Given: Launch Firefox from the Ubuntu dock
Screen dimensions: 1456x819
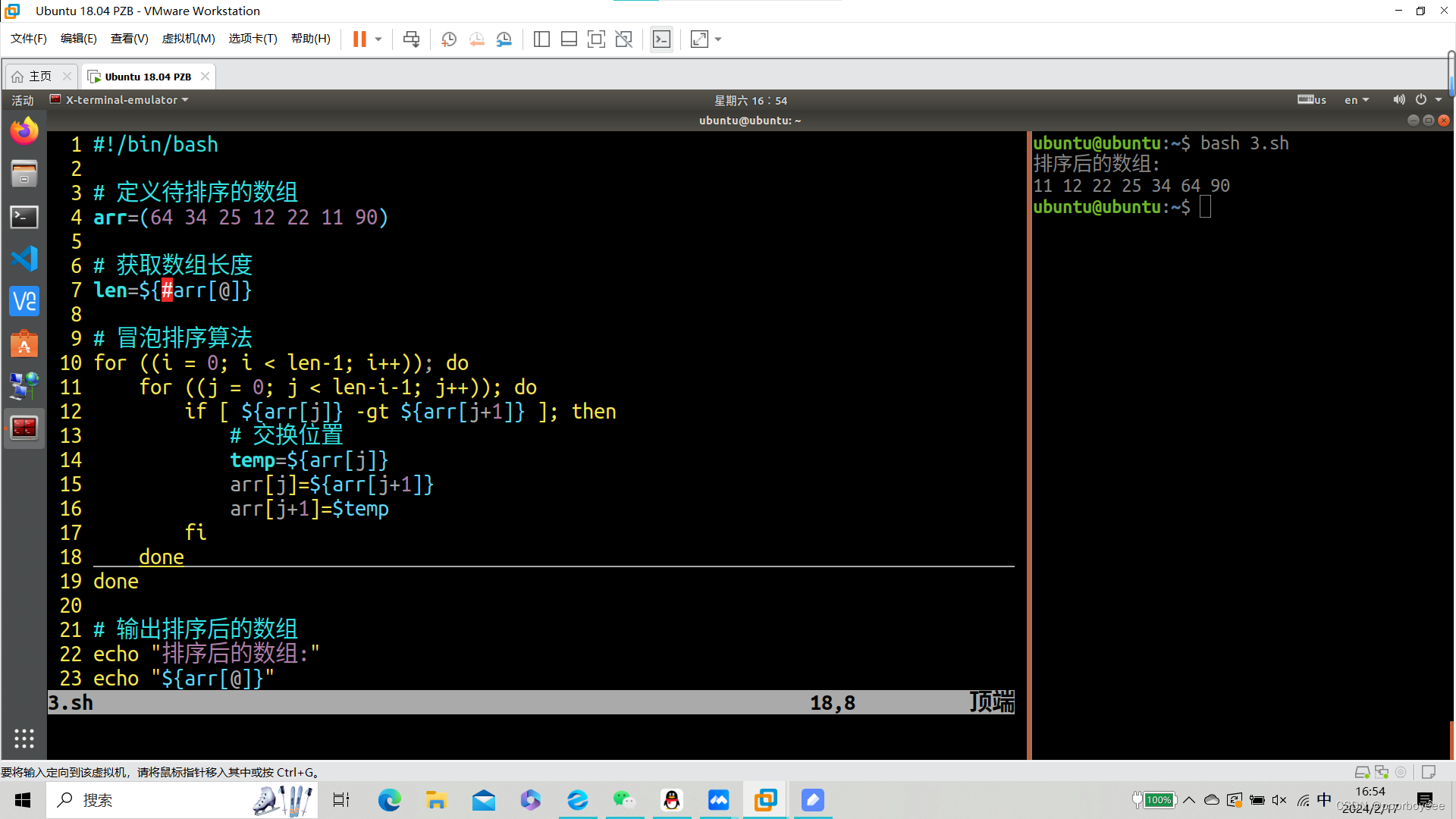Looking at the screenshot, I should [24, 132].
